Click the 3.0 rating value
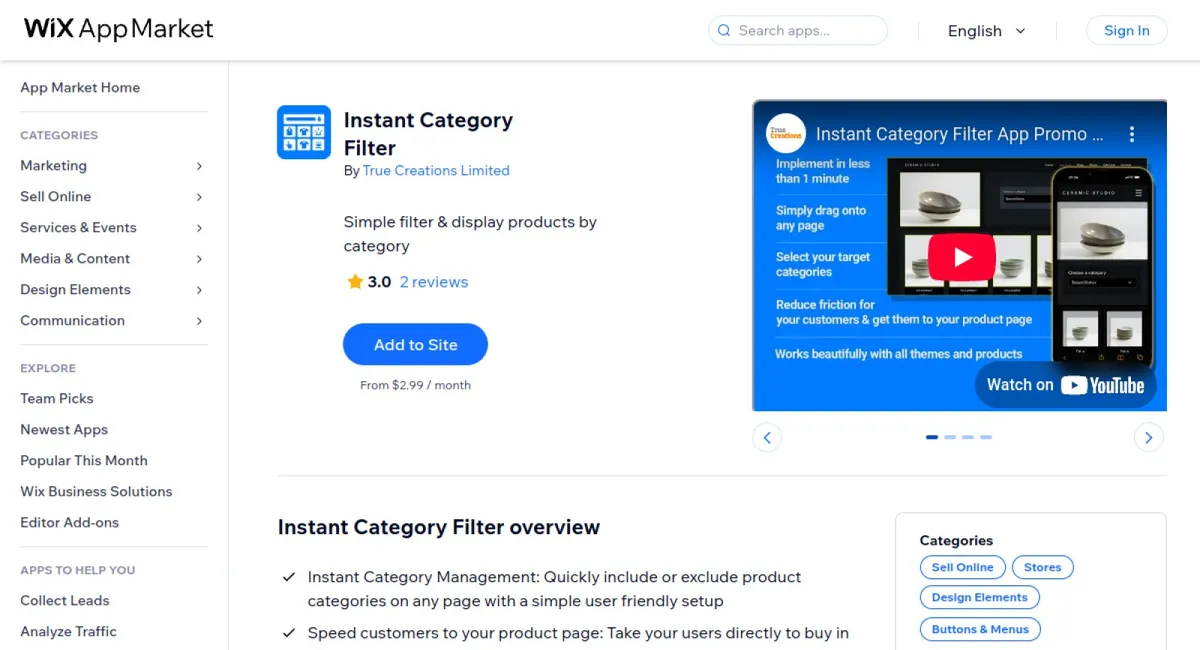This screenshot has width=1200, height=650. point(379,282)
